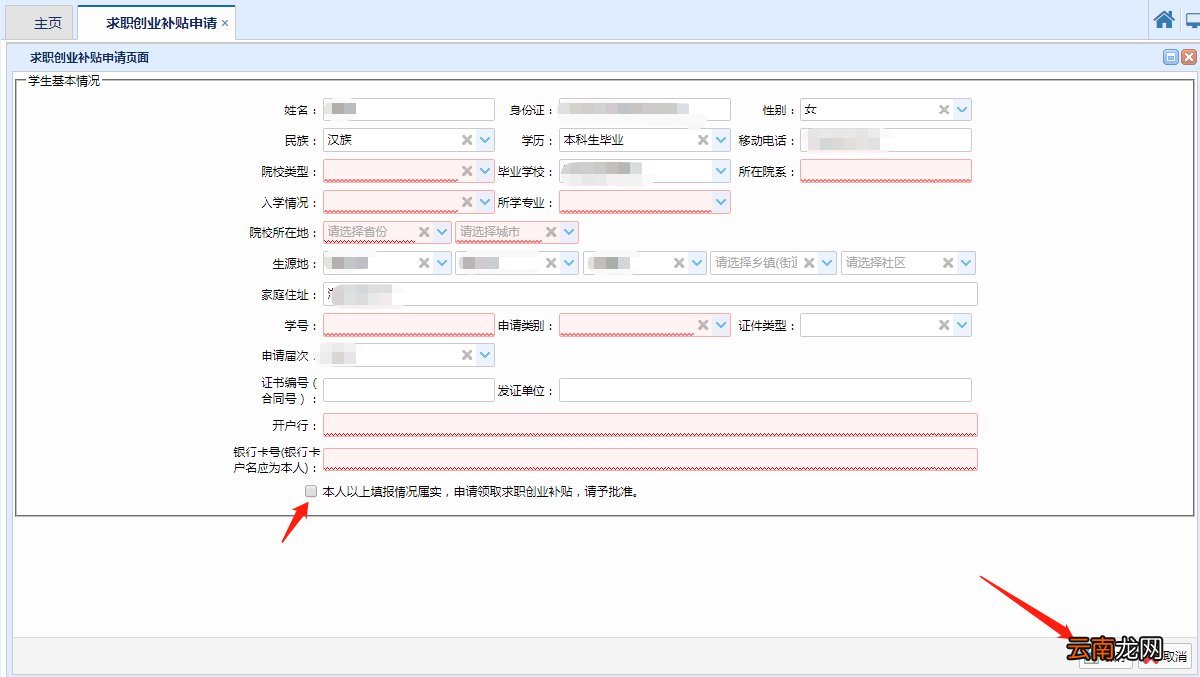Viewport: 1200px width, 677px height.
Task: Click the save button beside 取消
Action: 1105,658
